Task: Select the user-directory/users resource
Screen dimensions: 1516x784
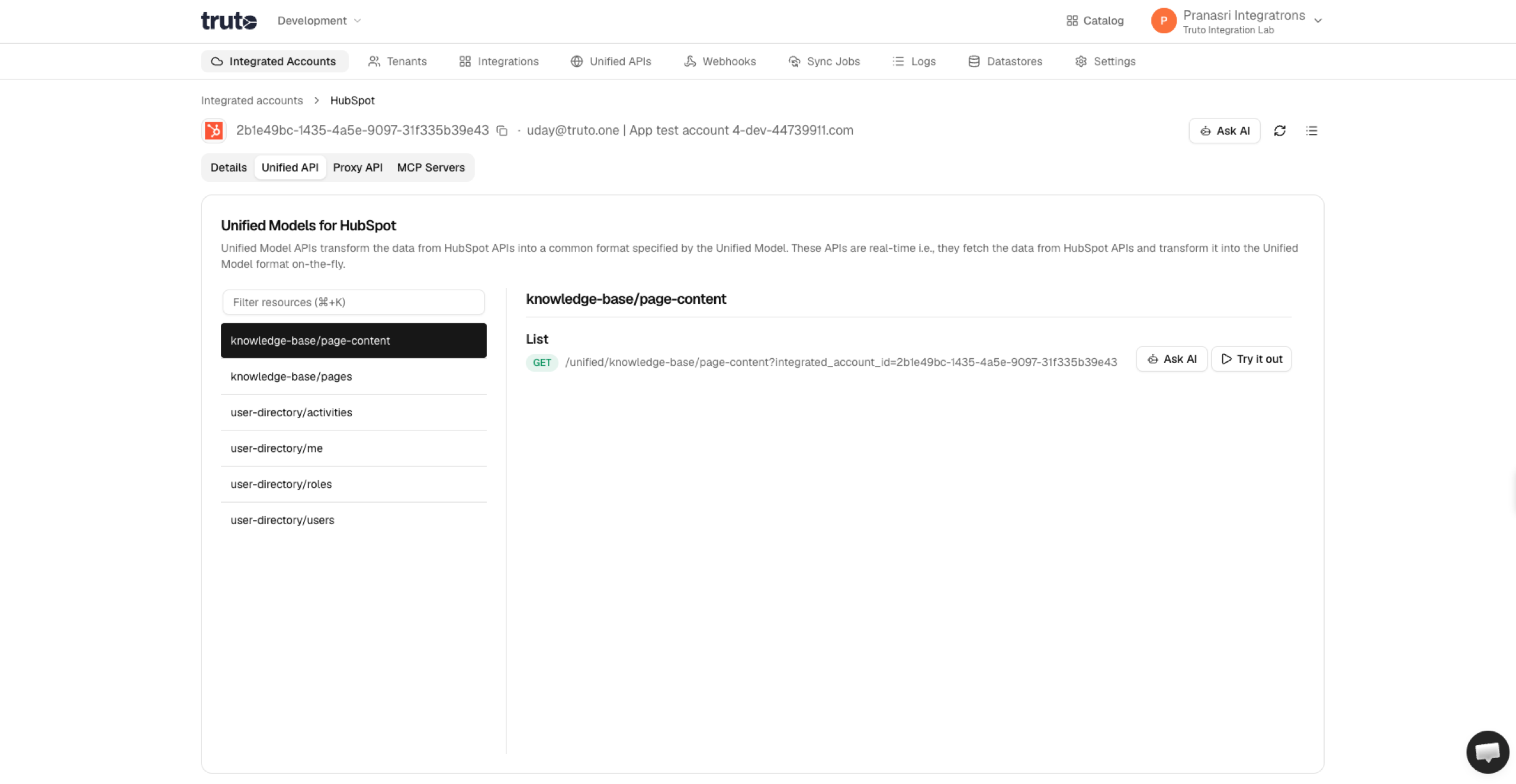Action: click(354, 520)
